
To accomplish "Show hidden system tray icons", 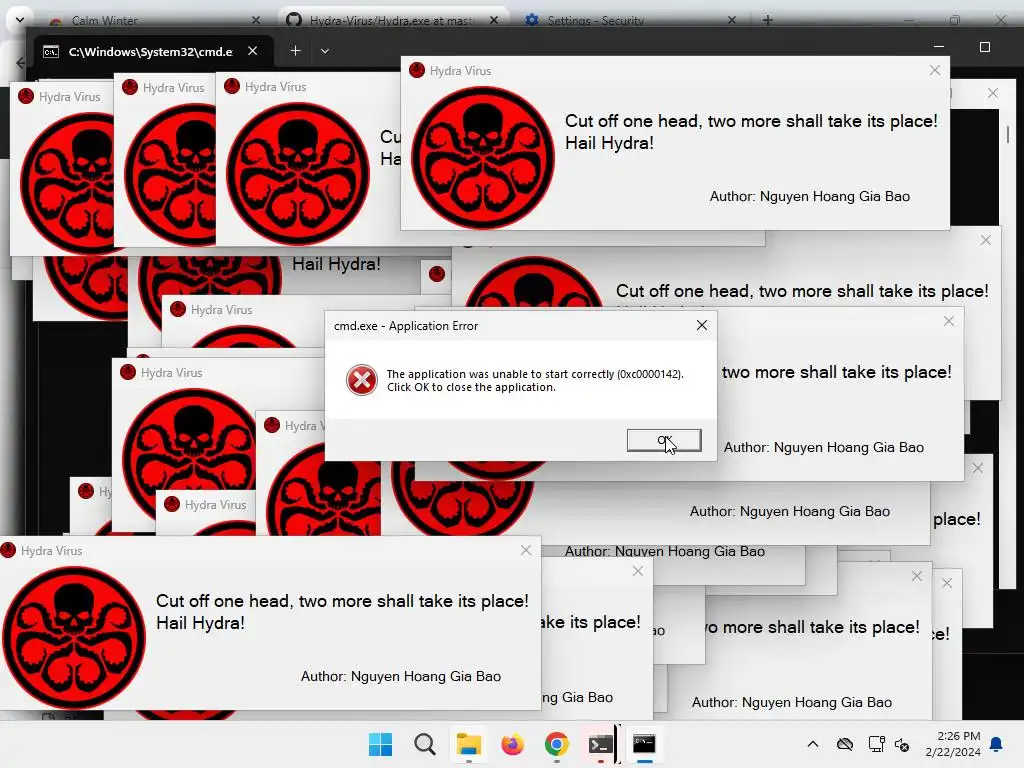I will (812, 744).
